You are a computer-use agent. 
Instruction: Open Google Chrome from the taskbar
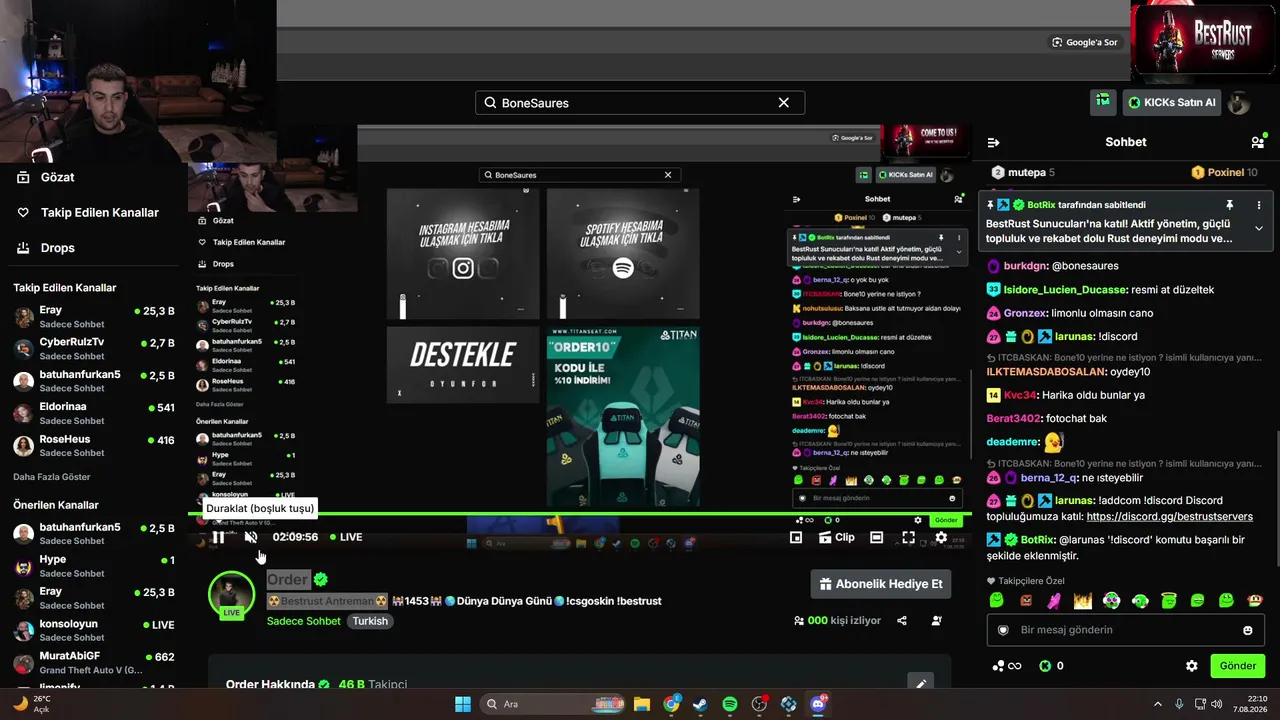[x=672, y=704]
